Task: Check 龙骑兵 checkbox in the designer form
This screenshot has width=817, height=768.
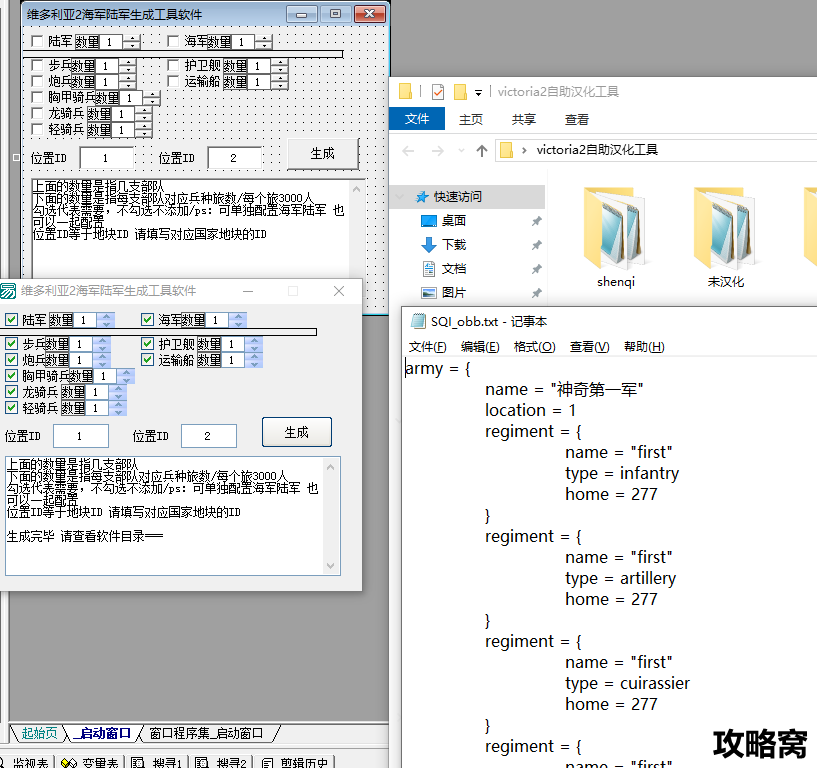Action: [37, 114]
